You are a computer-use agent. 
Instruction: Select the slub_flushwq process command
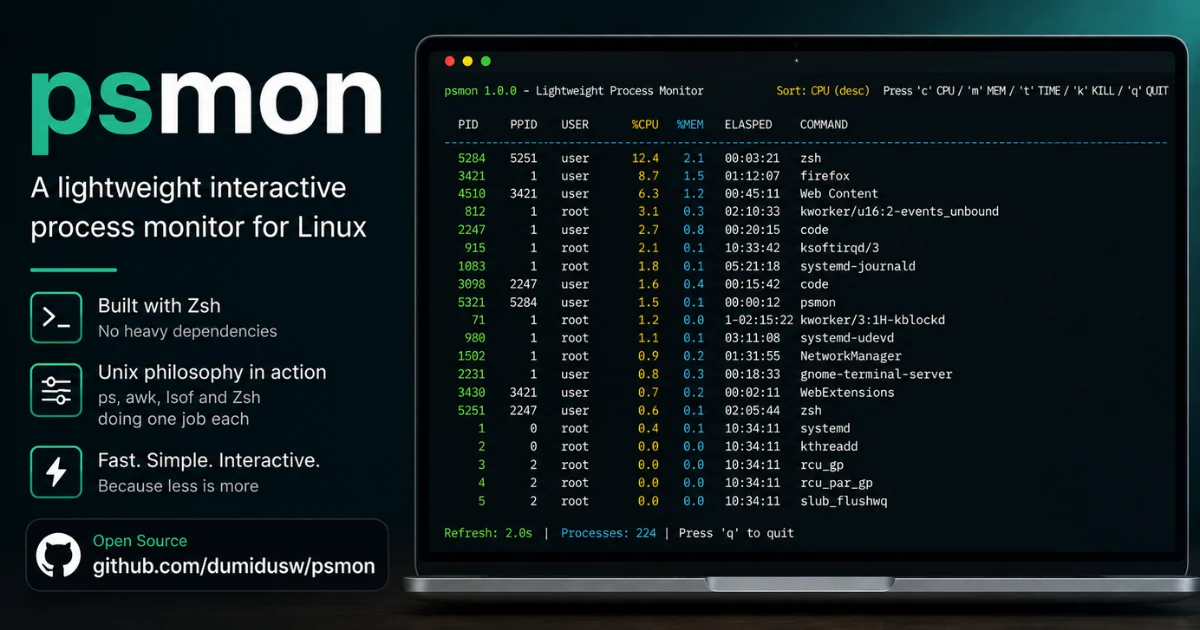tap(843, 501)
